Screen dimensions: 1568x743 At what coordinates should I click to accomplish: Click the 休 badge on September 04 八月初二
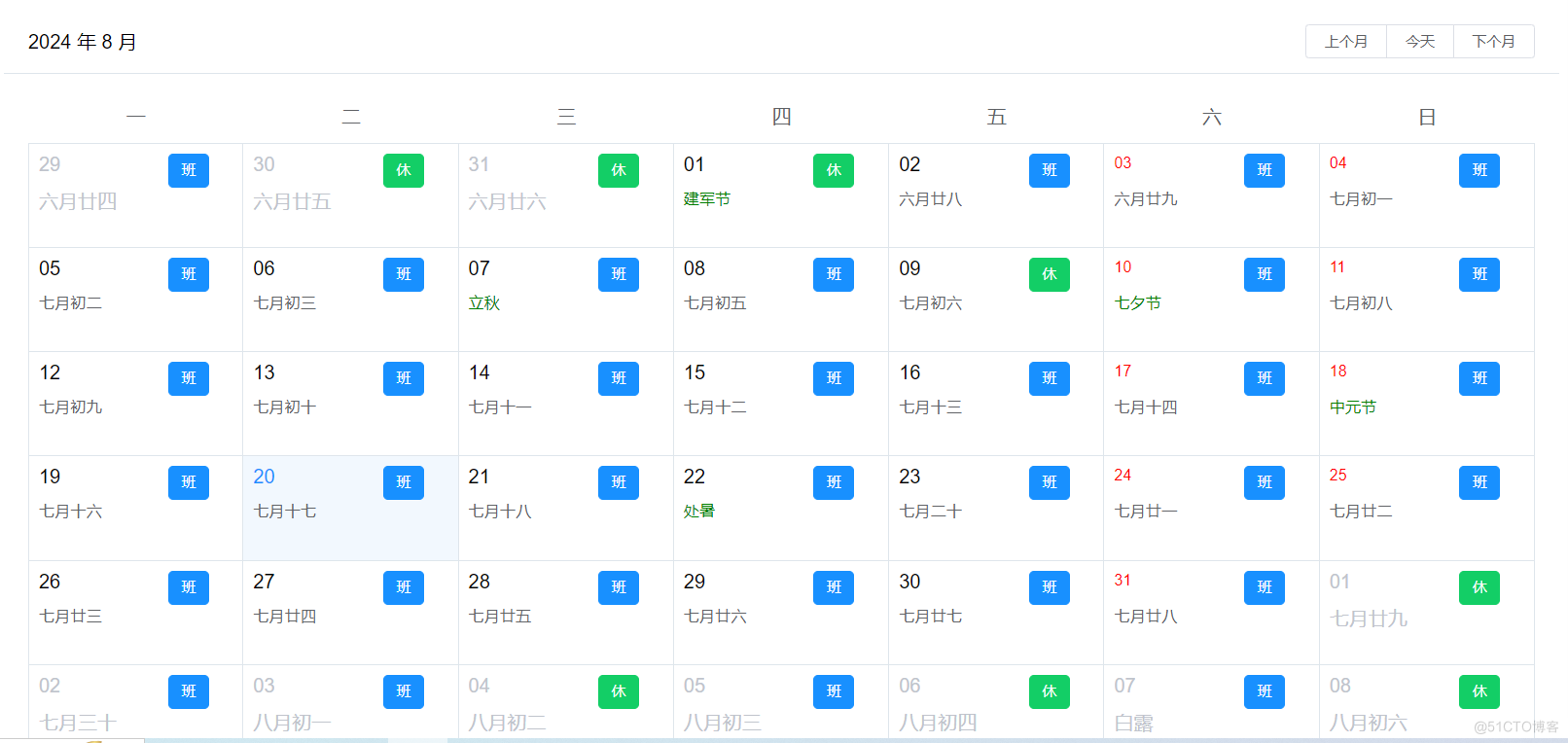click(x=619, y=691)
